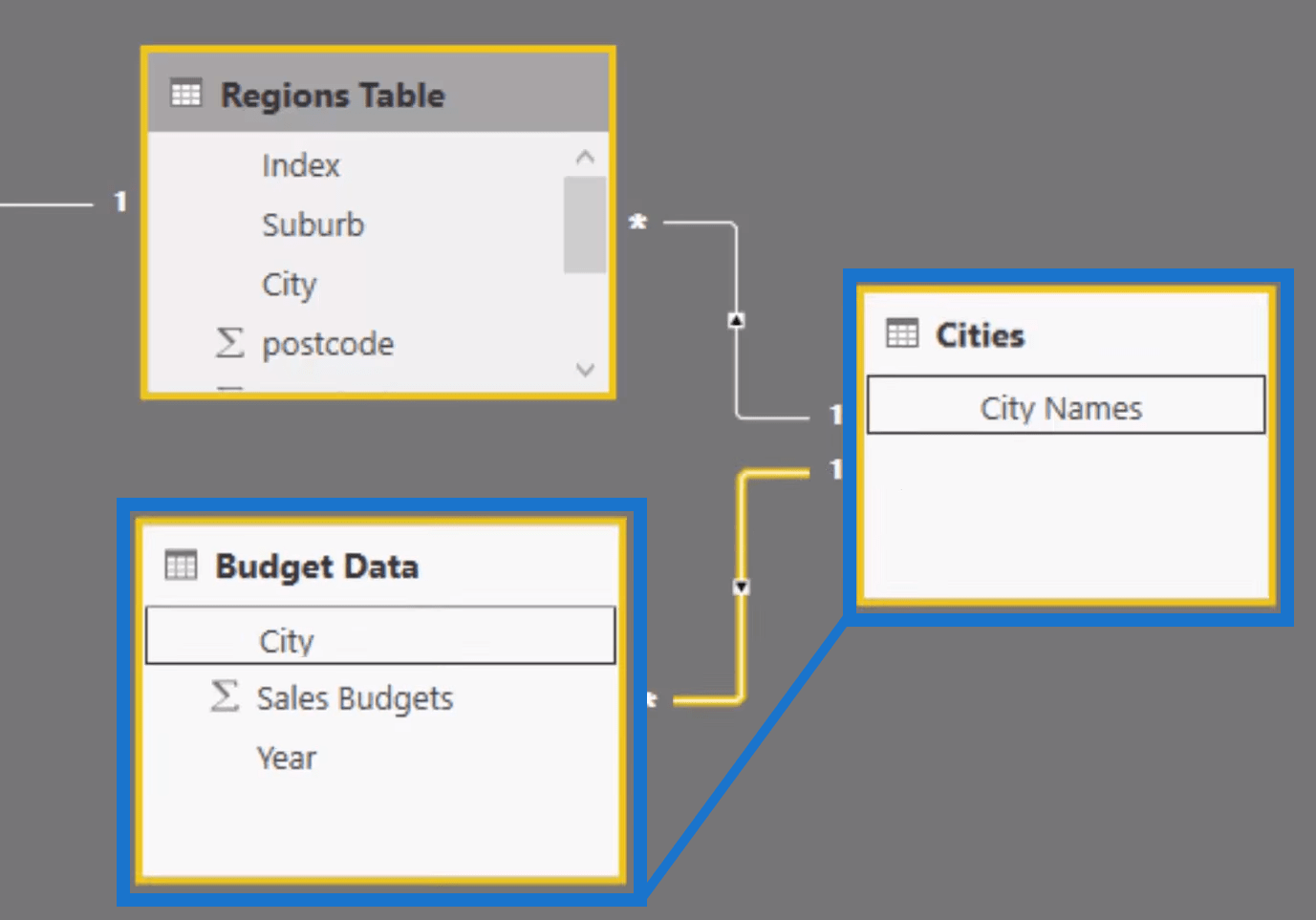Click the Regions Table table icon
This screenshot has width=1316, height=920.
click(185, 94)
